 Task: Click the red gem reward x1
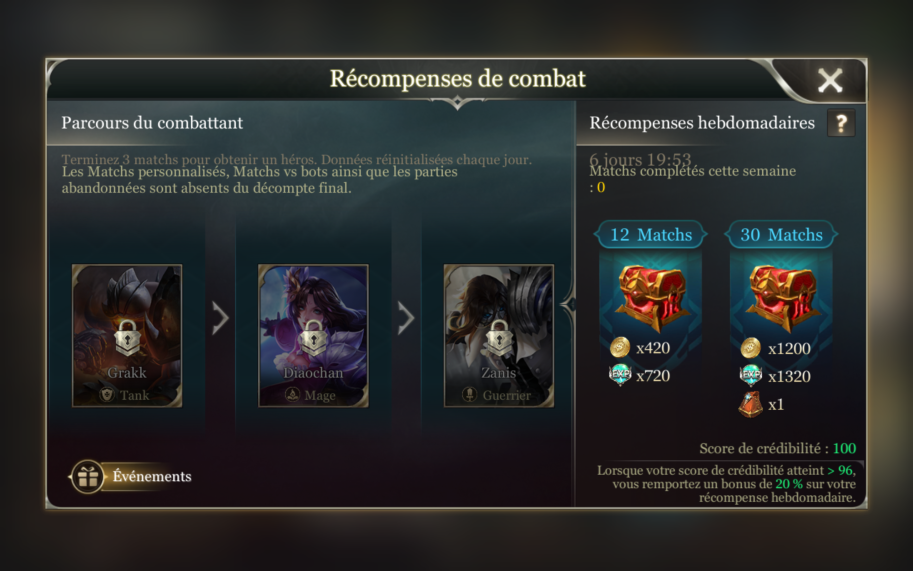pyautogui.click(x=751, y=404)
